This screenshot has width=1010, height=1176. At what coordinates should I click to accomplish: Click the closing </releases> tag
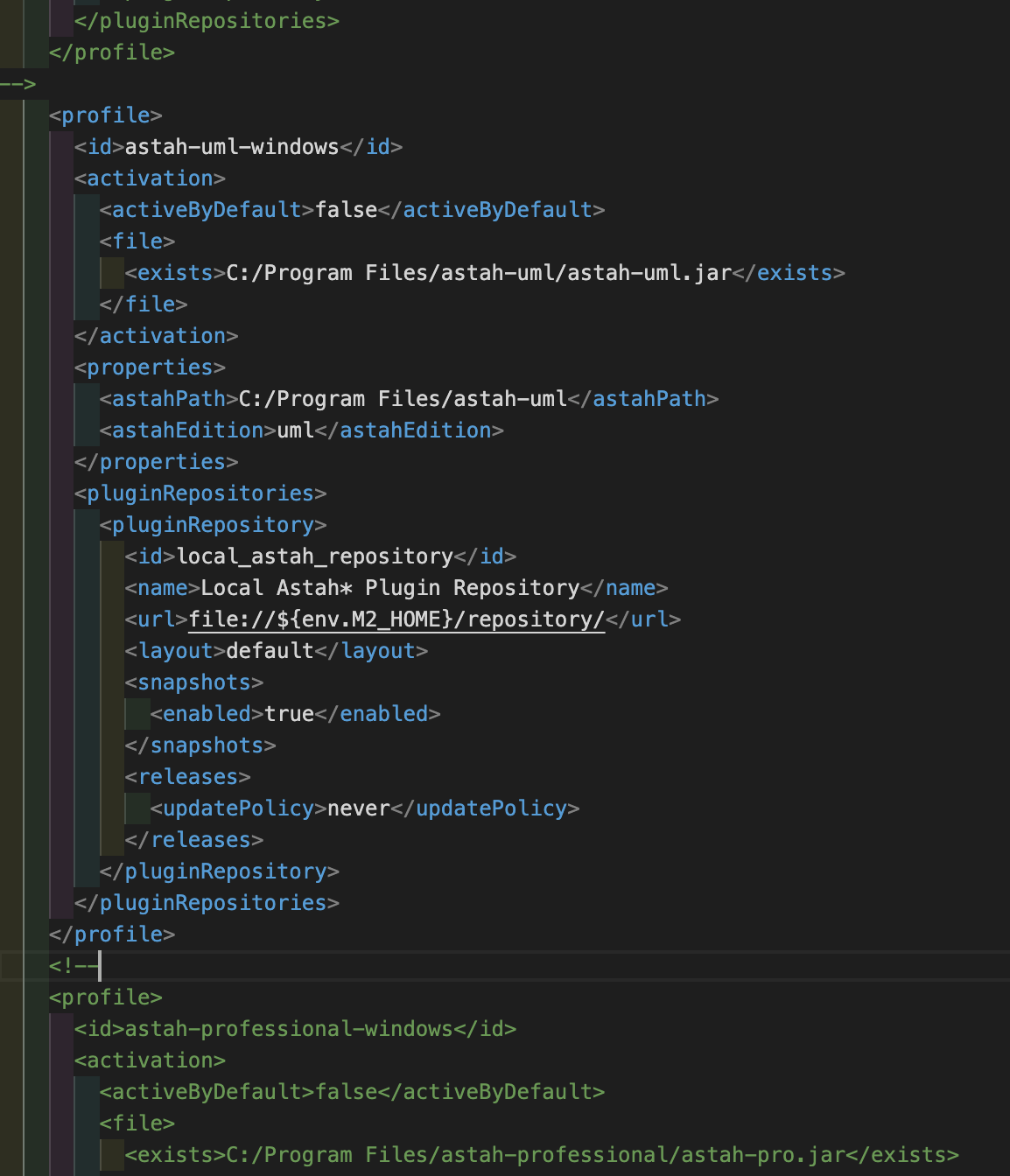194,839
